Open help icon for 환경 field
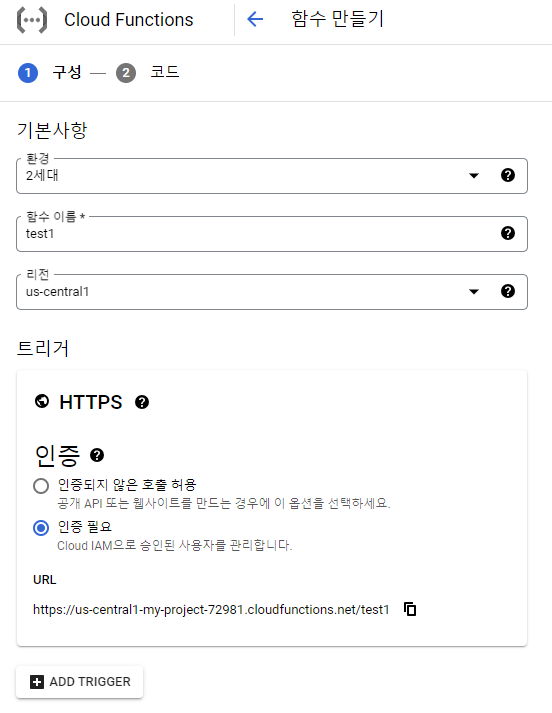 click(x=507, y=175)
